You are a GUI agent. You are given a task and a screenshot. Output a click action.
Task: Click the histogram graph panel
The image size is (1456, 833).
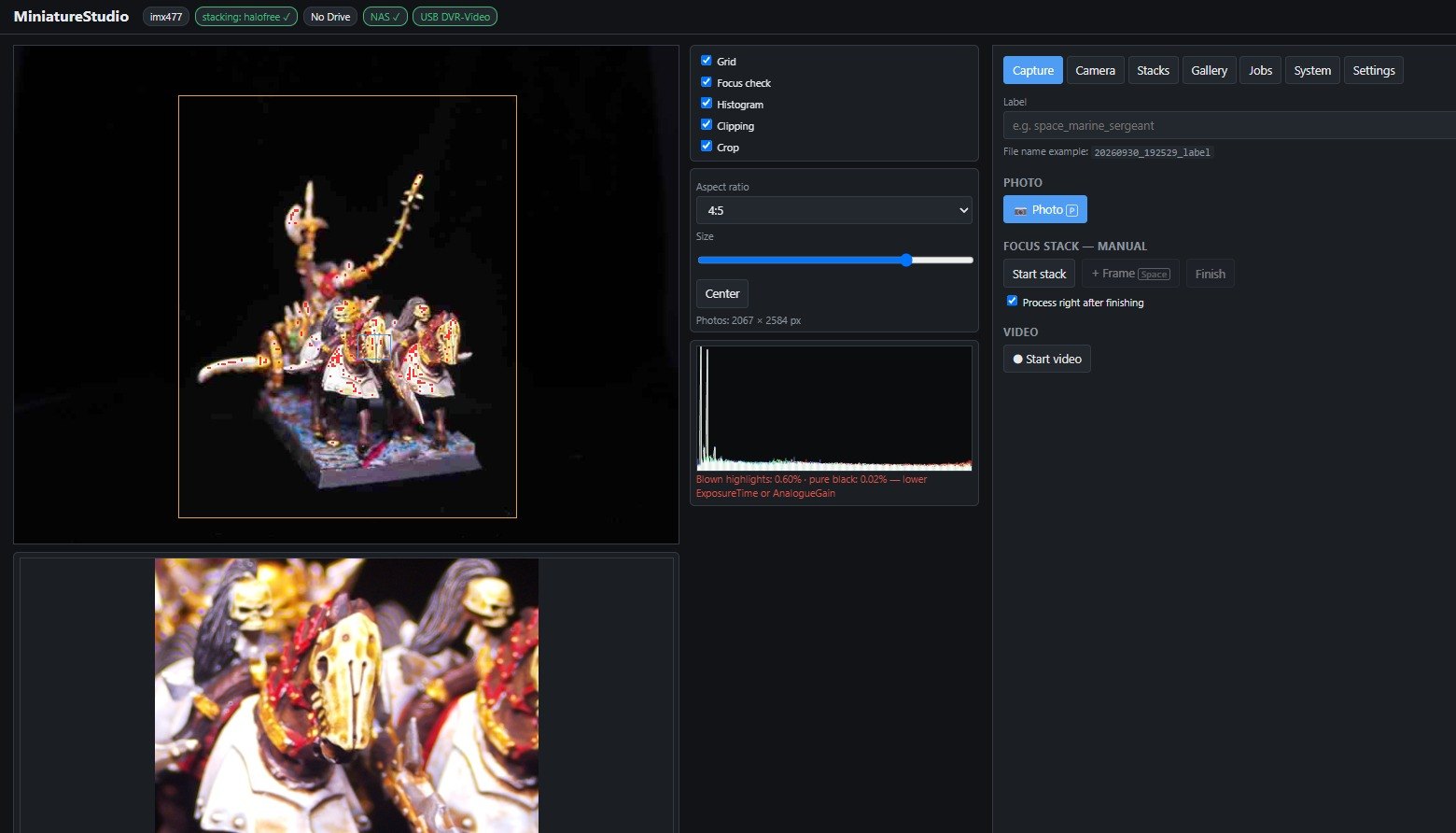point(834,408)
